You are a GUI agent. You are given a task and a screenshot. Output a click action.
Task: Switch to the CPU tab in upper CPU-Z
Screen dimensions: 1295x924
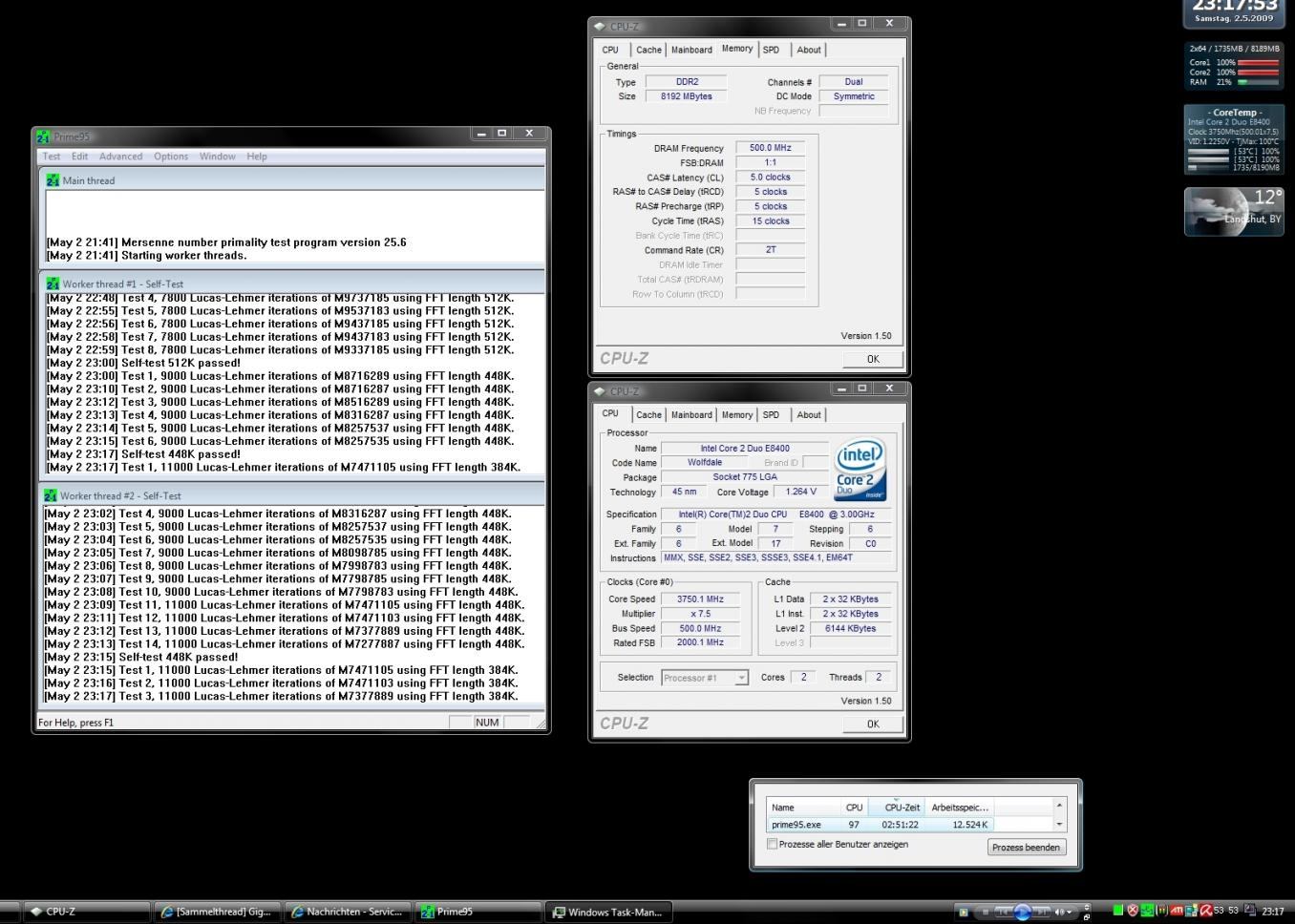point(610,50)
